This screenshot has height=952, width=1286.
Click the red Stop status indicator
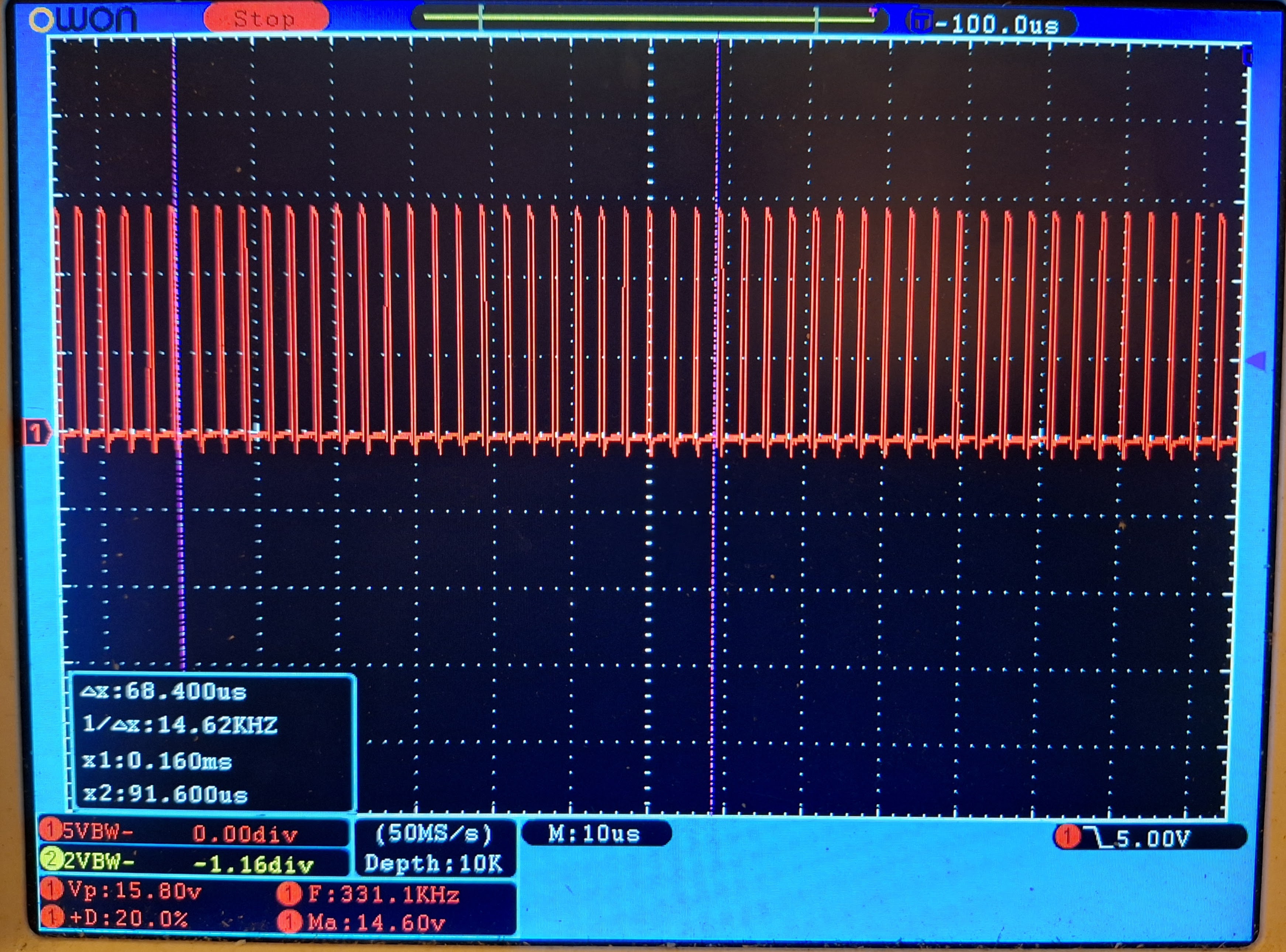[266, 19]
